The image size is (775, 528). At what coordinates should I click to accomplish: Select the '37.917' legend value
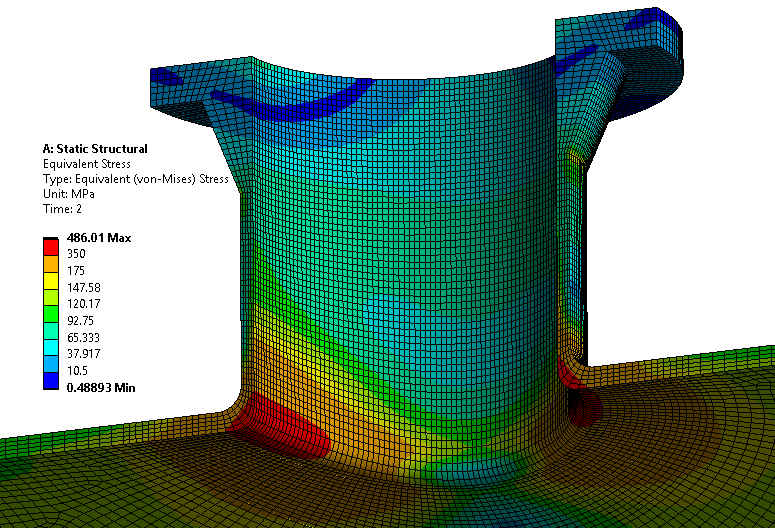tap(84, 353)
